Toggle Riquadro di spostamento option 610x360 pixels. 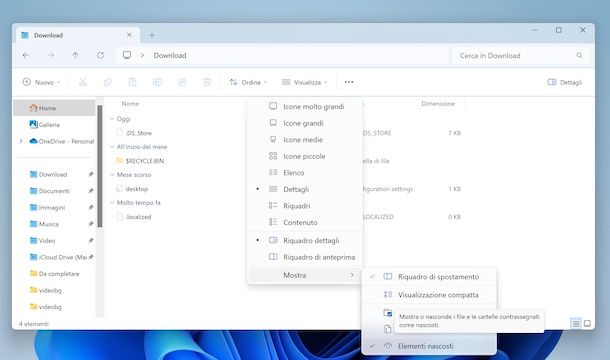(x=429, y=277)
